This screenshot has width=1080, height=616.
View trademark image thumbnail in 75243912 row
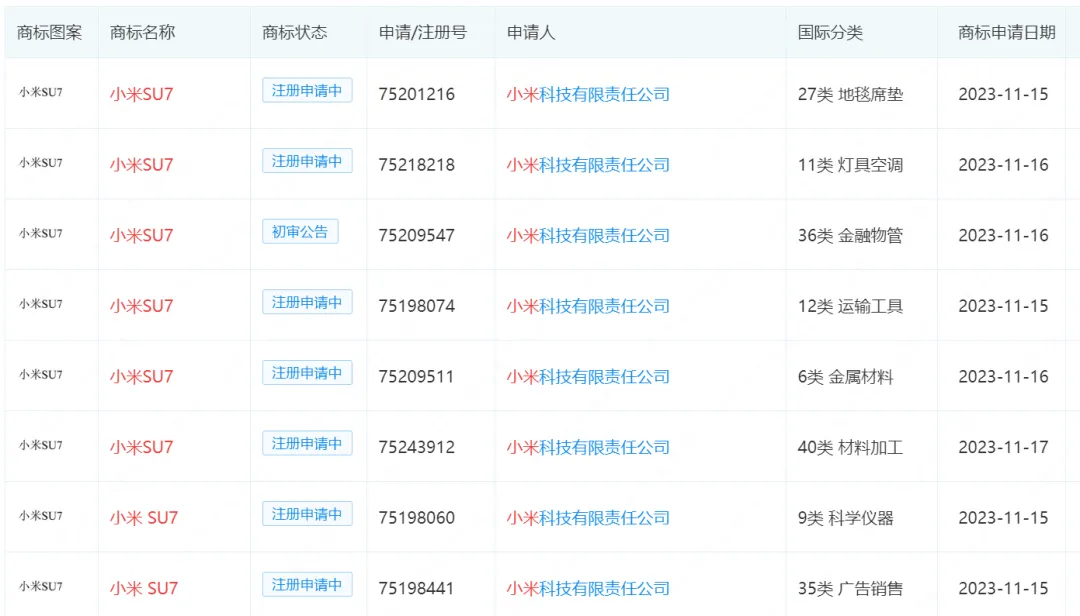(x=41, y=445)
